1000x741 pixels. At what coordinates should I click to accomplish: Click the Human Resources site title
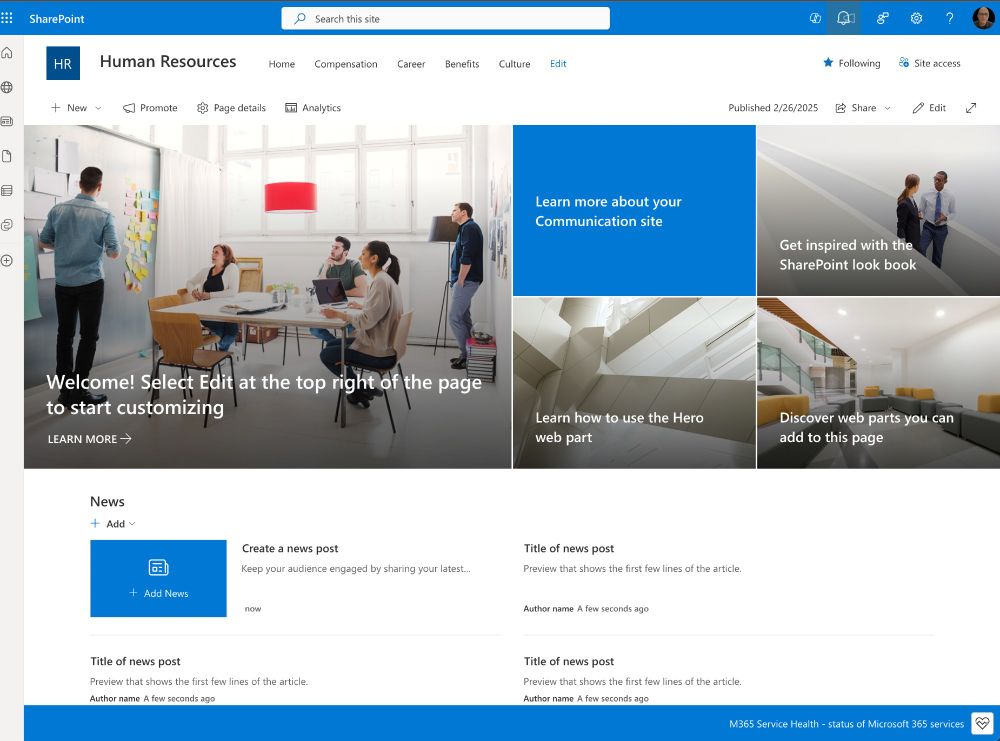tap(168, 61)
